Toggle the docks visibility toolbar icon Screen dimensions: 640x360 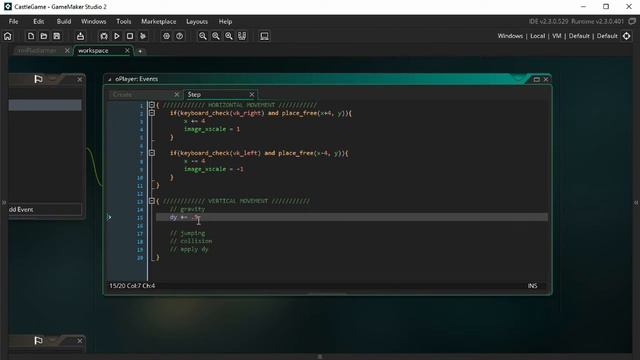click(242, 36)
